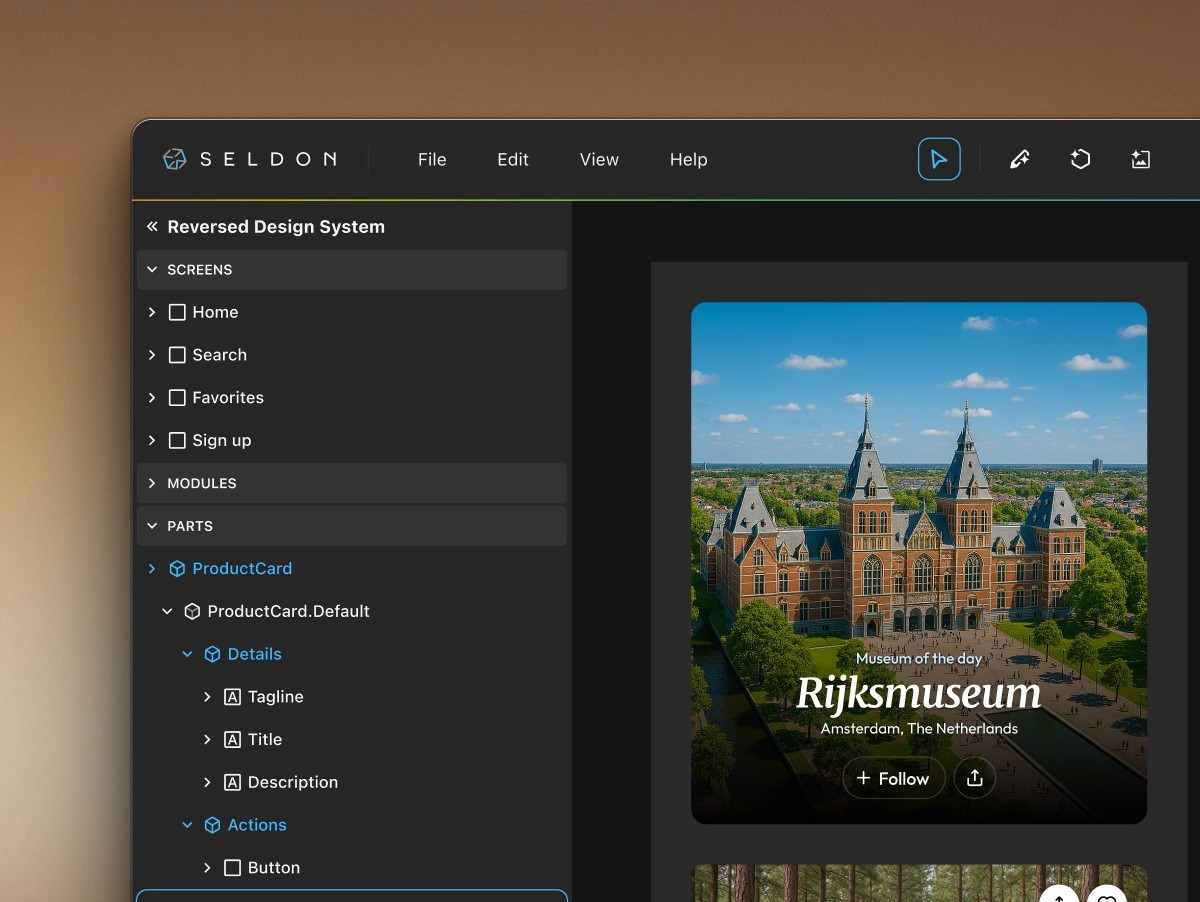Select the Search screen label
This screenshot has width=1200, height=902.
219,355
